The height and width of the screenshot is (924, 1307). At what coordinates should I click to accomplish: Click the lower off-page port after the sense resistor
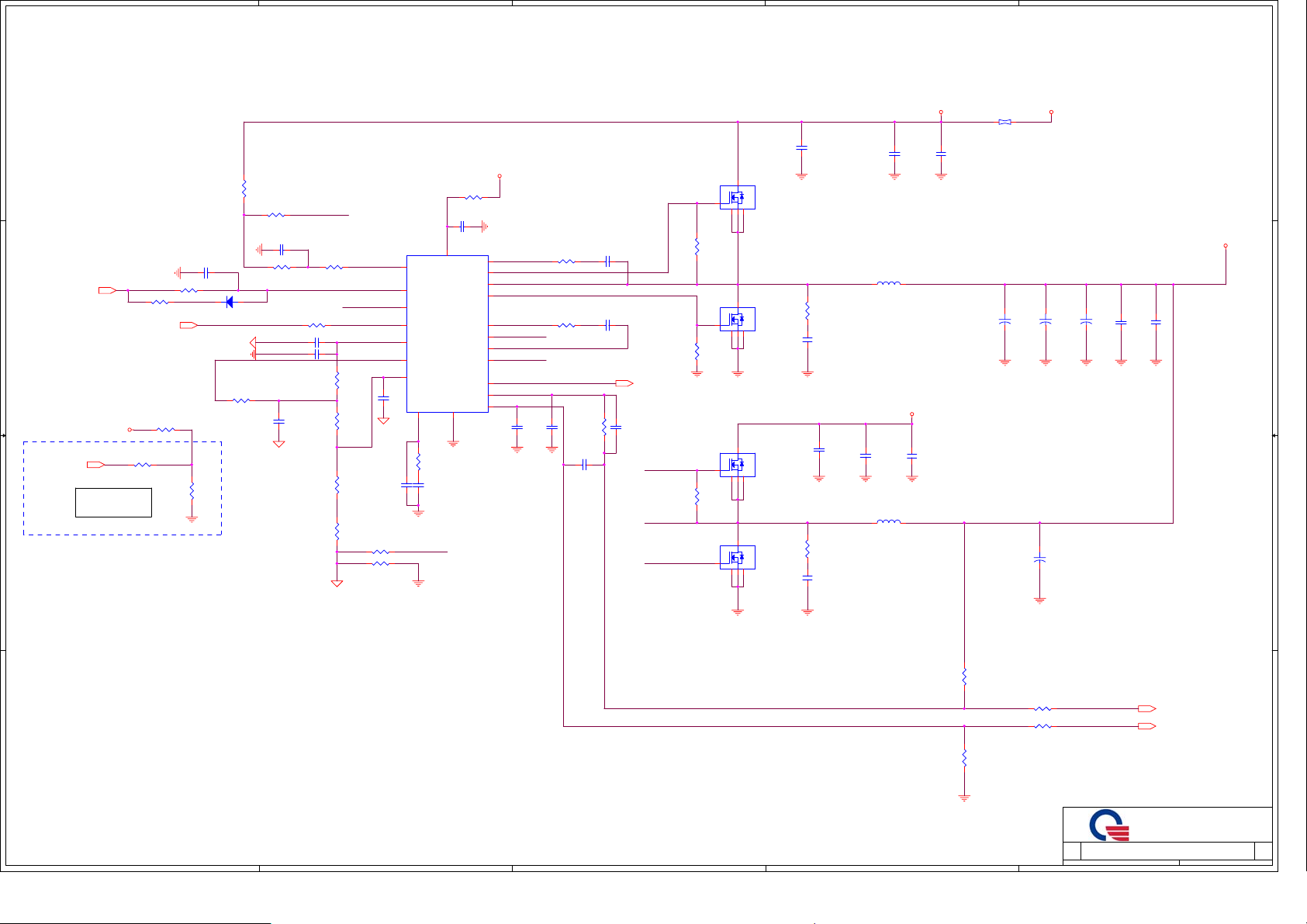[x=1147, y=726]
